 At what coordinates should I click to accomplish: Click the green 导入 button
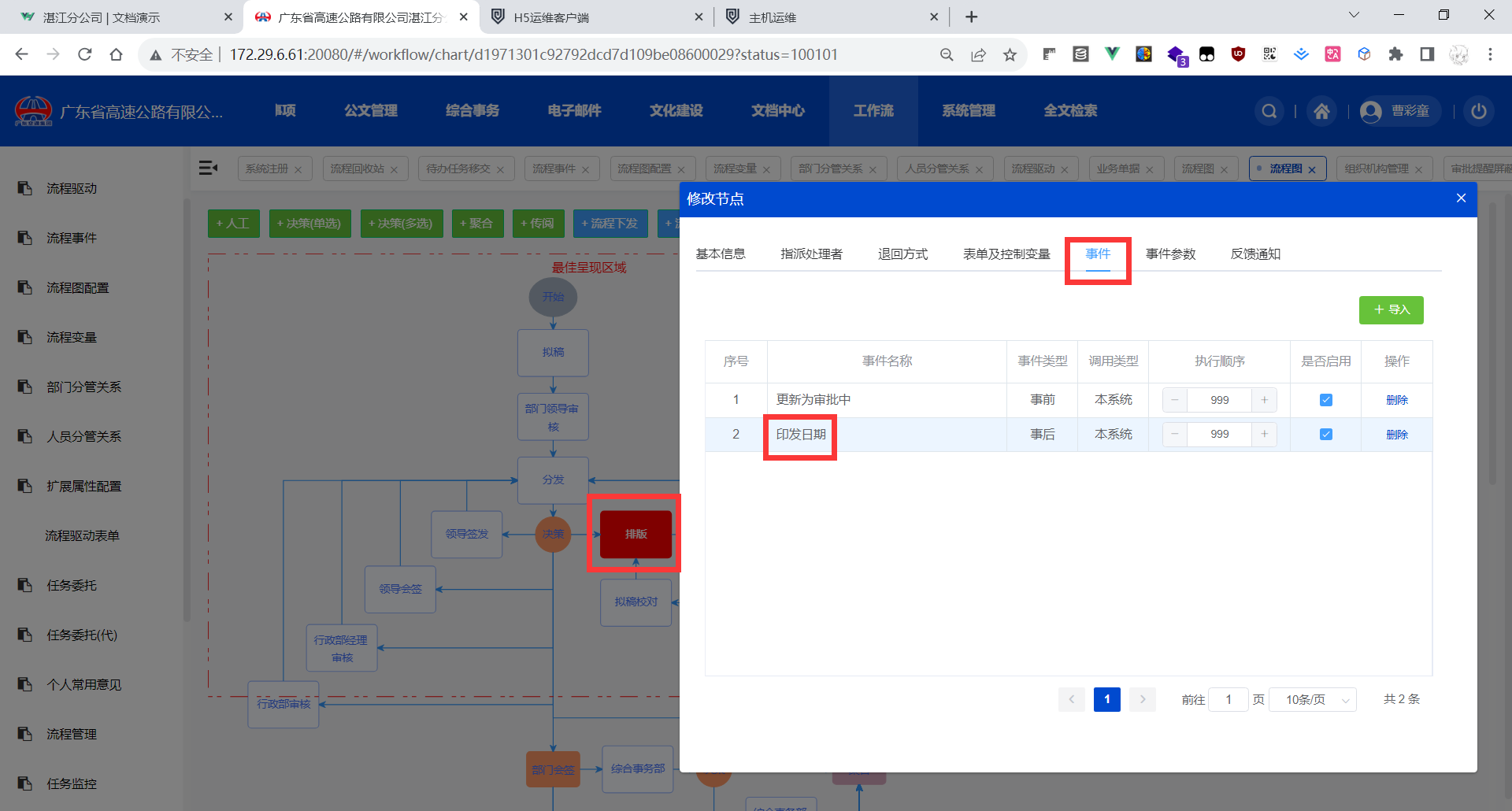pyautogui.click(x=1391, y=310)
